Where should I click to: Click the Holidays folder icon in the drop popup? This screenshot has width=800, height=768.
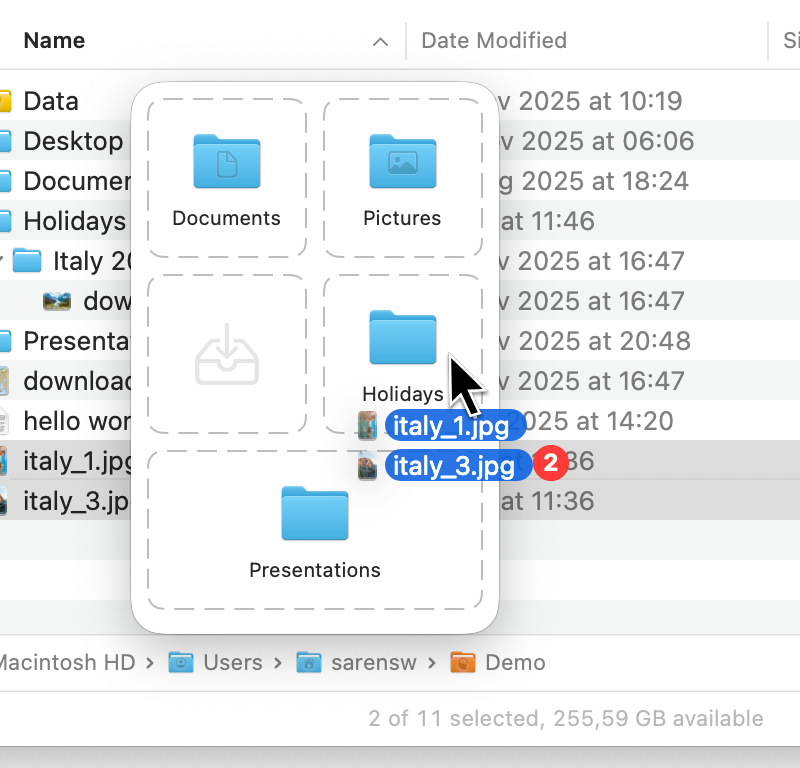(402, 337)
